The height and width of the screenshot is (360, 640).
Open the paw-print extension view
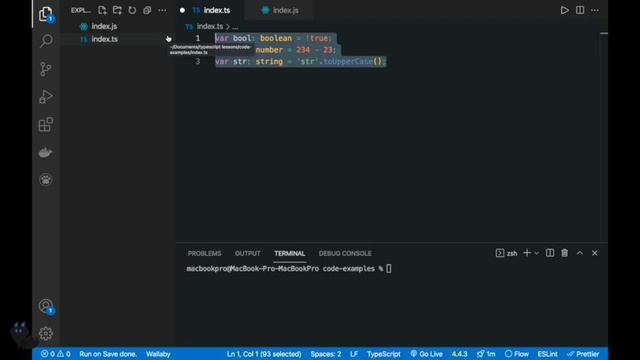point(46,180)
